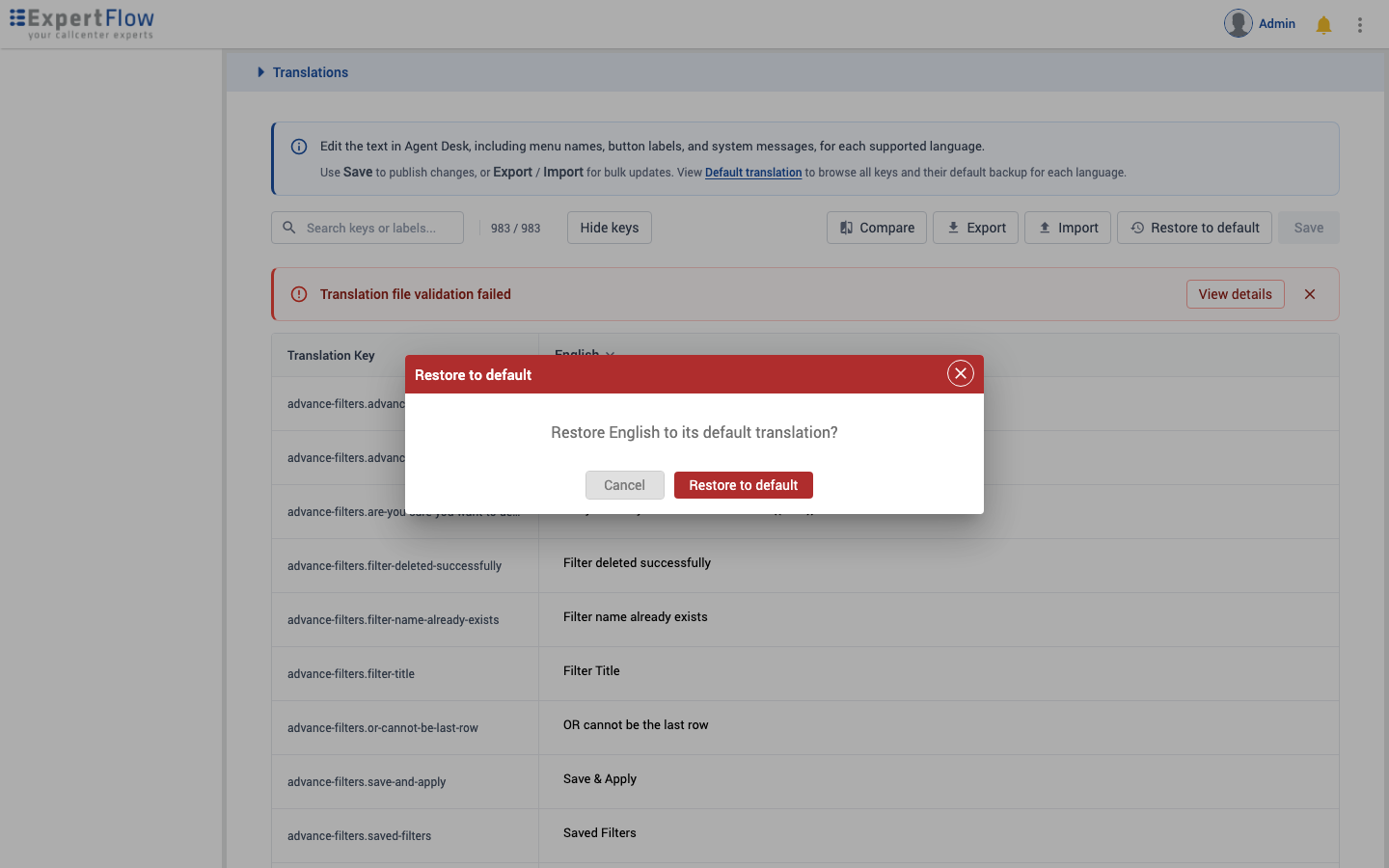Export the translations
The height and width of the screenshot is (868, 1389).
click(x=975, y=228)
